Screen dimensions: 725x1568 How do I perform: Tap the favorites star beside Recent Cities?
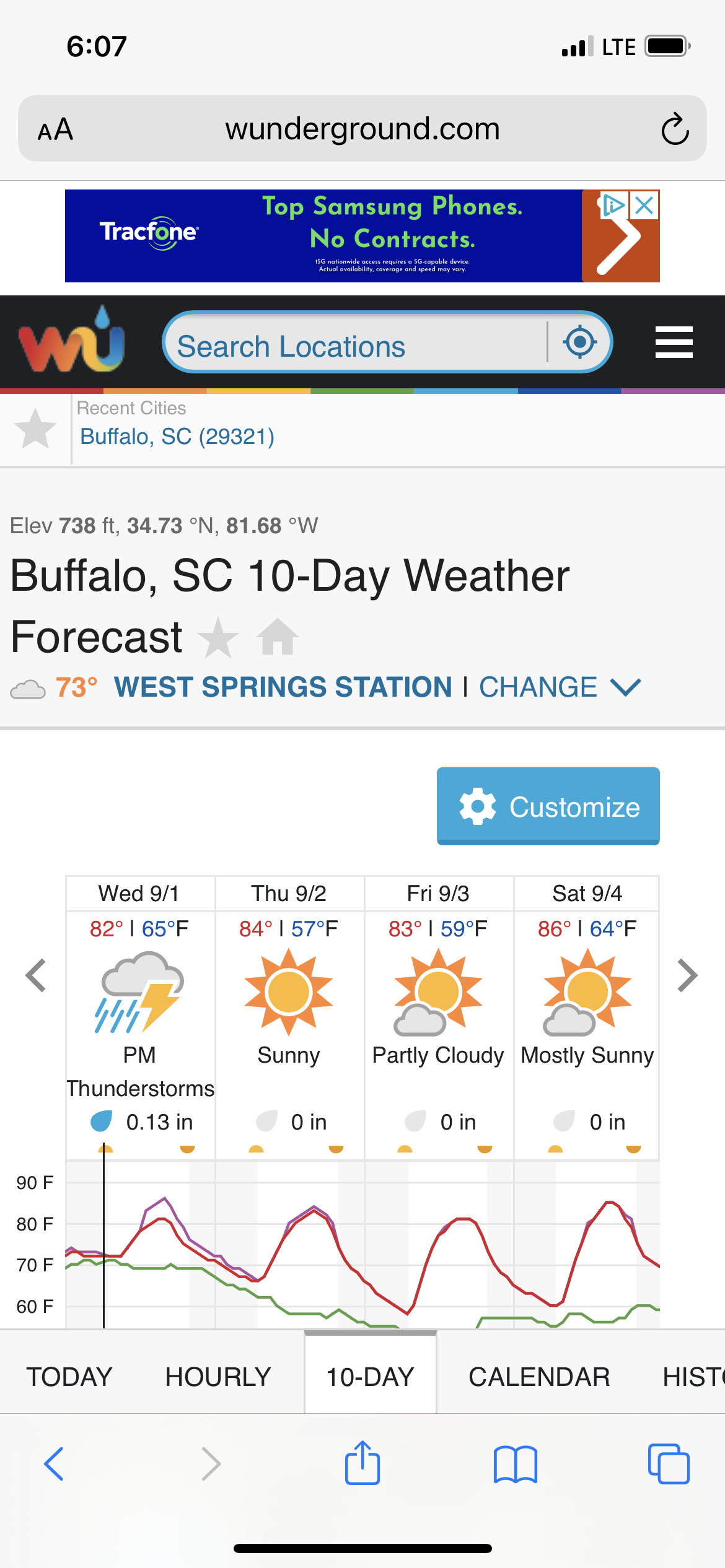tap(35, 429)
